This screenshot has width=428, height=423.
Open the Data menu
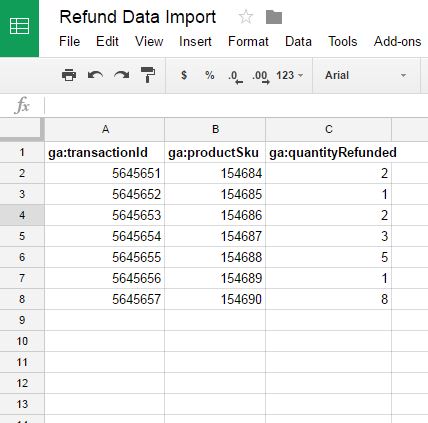click(298, 41)
